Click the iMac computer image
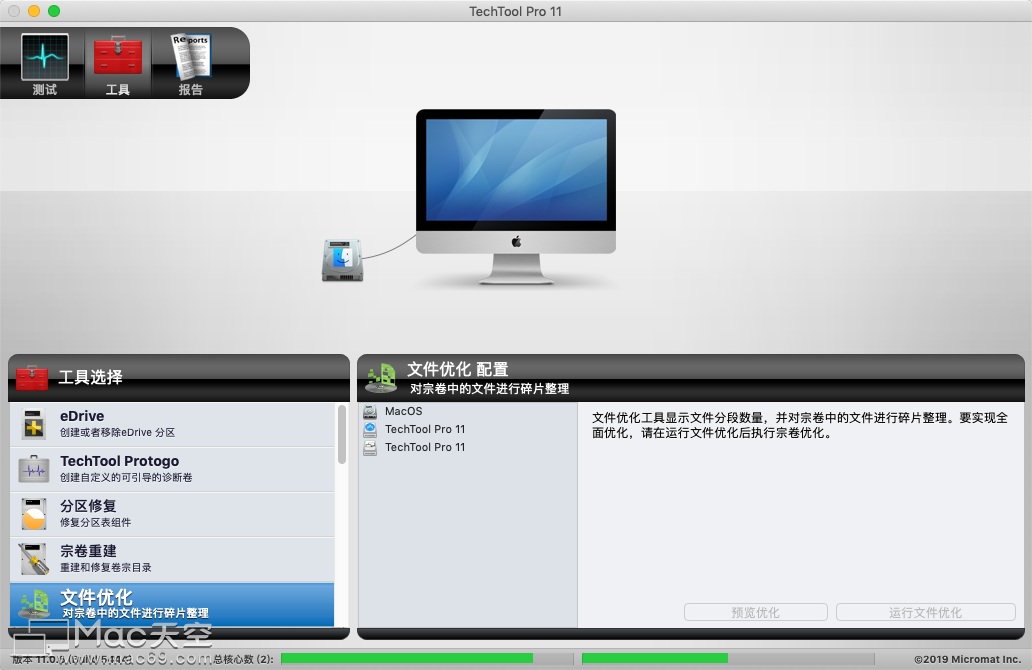Image resolution: width=1032 pixels, height=670 pixels. click(516, 196)
